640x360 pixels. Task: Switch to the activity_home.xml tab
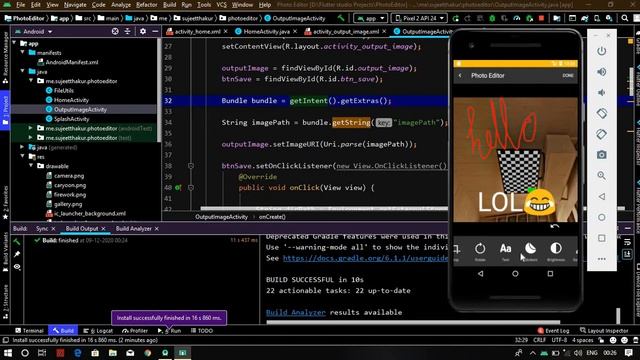(x=197, y=31)
